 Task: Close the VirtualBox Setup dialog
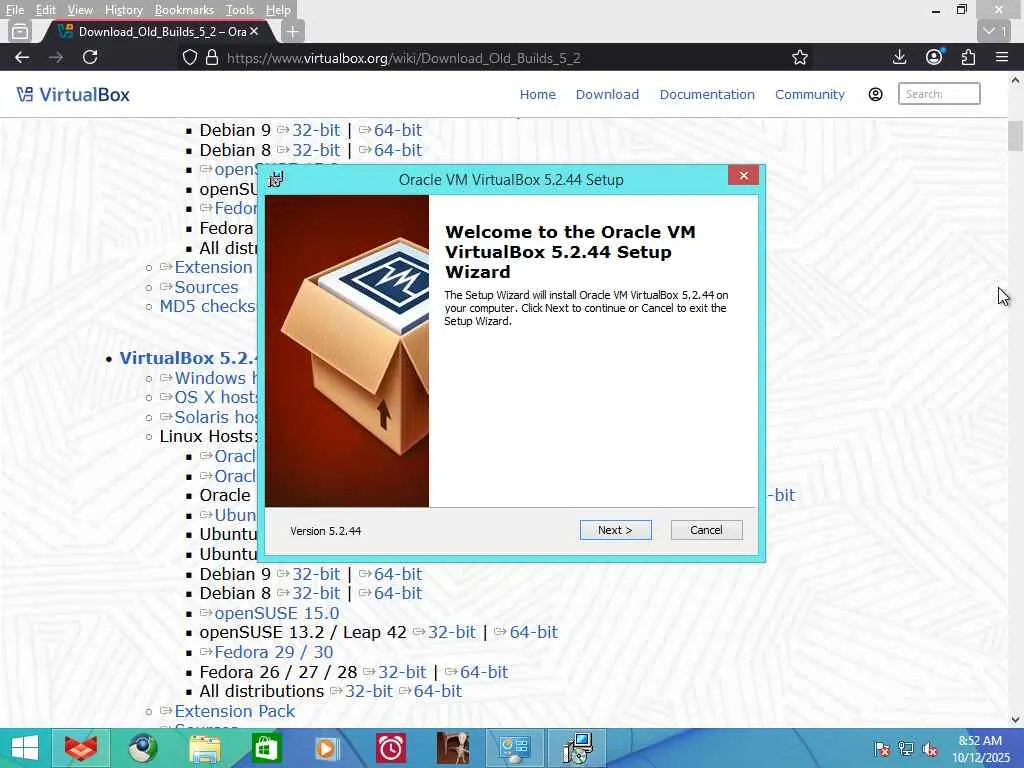point(743,176)
